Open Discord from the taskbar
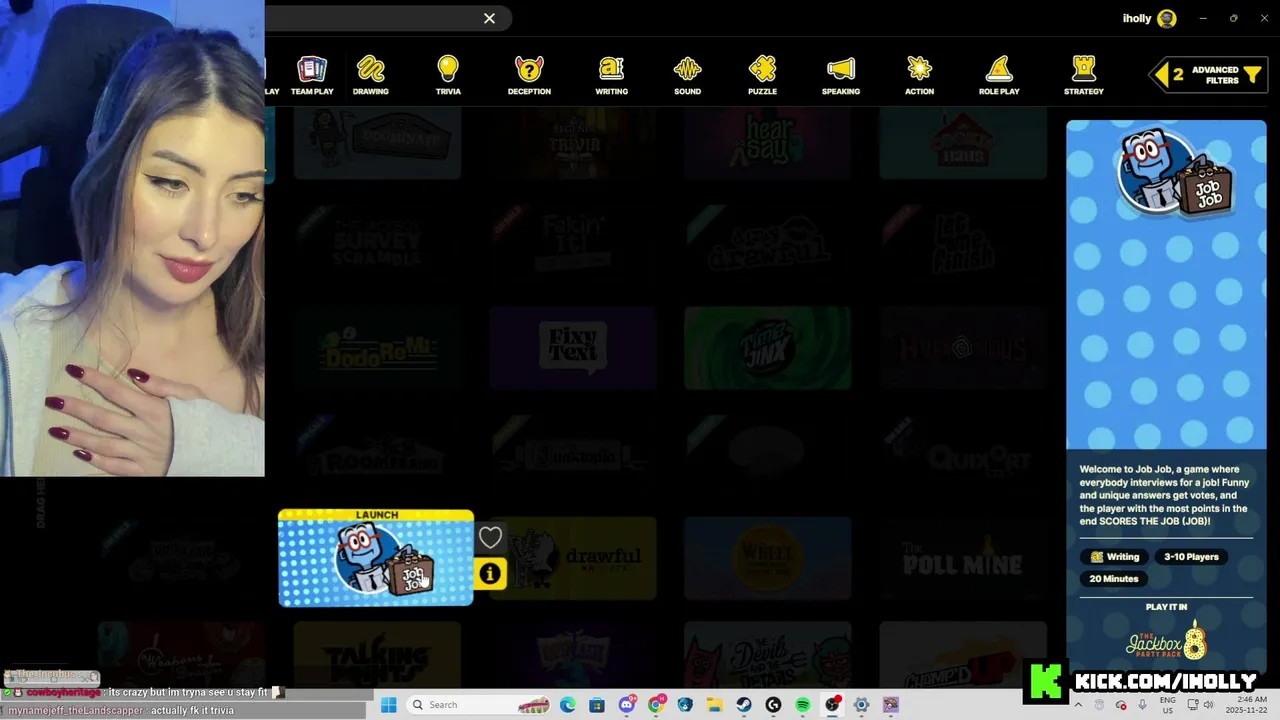Image resolution: width=1280 pixels, height=720 pixels. [x=627, y=705]
